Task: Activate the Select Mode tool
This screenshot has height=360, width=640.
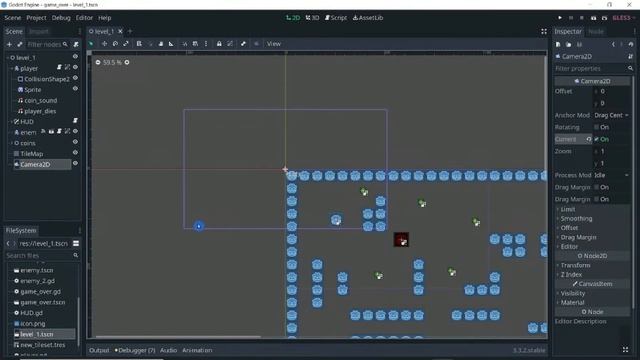Action: pyautogui.click(x=91, y=44)
